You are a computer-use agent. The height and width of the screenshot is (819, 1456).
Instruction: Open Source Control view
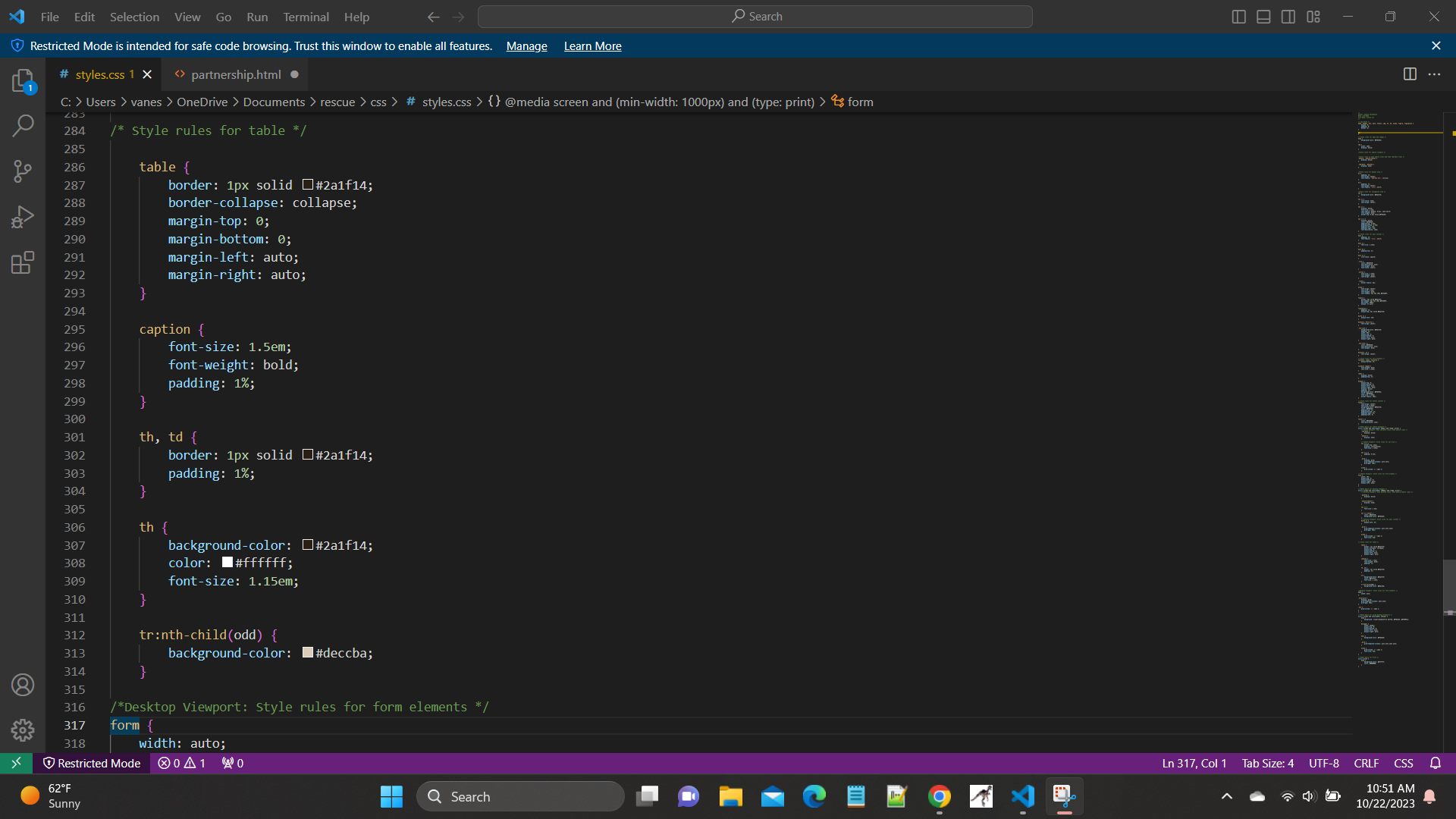point(23,171)
